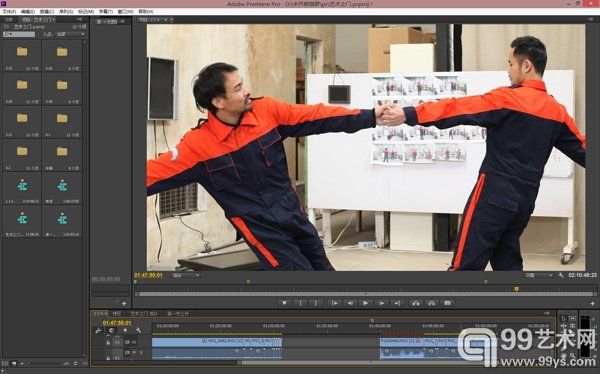
Task: Open the 编辑 menu
Action: point(28,11)
